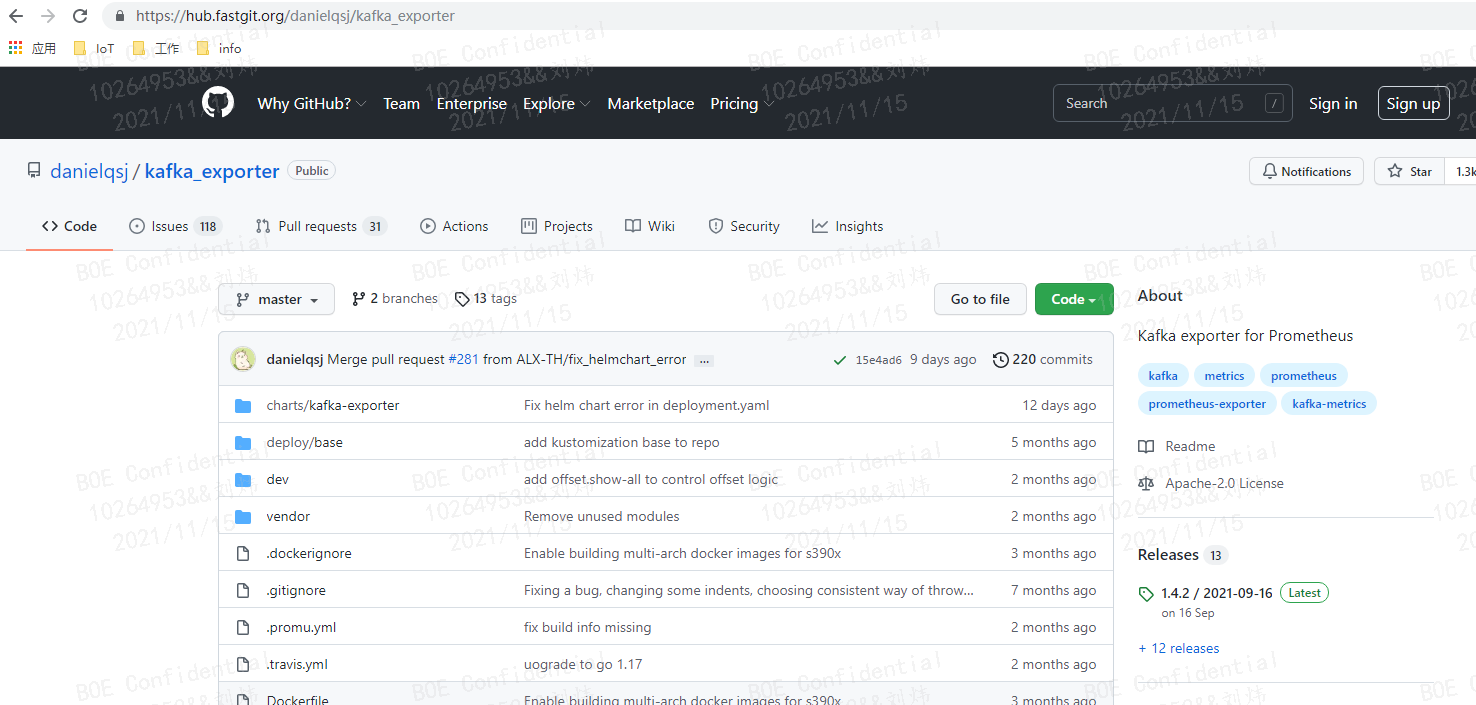Expand the commit message ellipsis
Viewport: 1476px width, 705px height.
pos(704,360)
